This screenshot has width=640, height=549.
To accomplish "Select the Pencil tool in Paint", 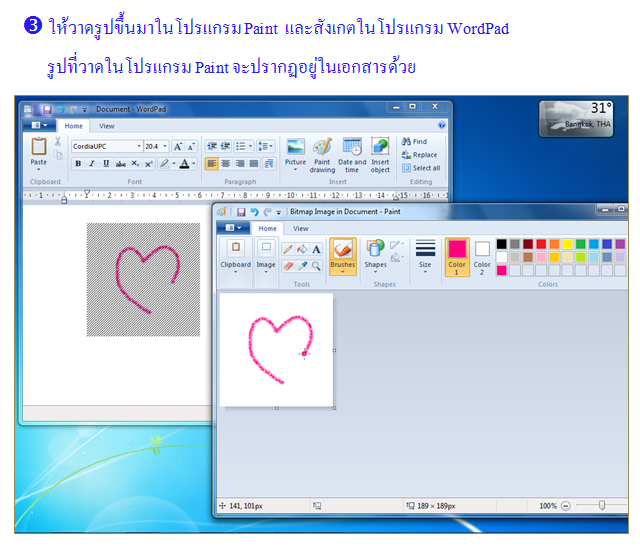I will (288, 249).
